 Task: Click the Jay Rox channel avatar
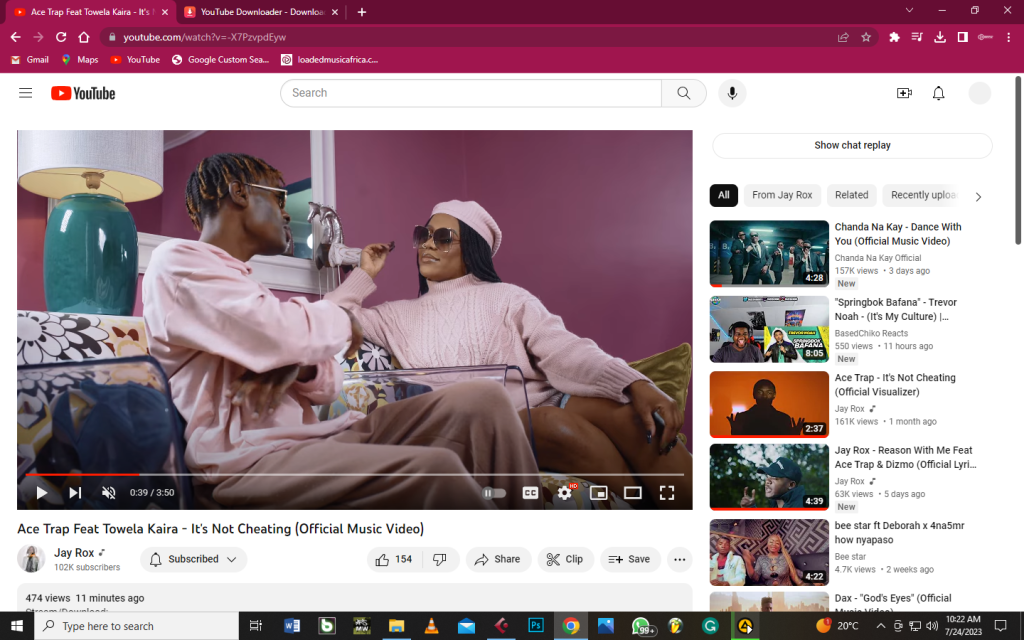pyautogui.click(x=31, y=558)
